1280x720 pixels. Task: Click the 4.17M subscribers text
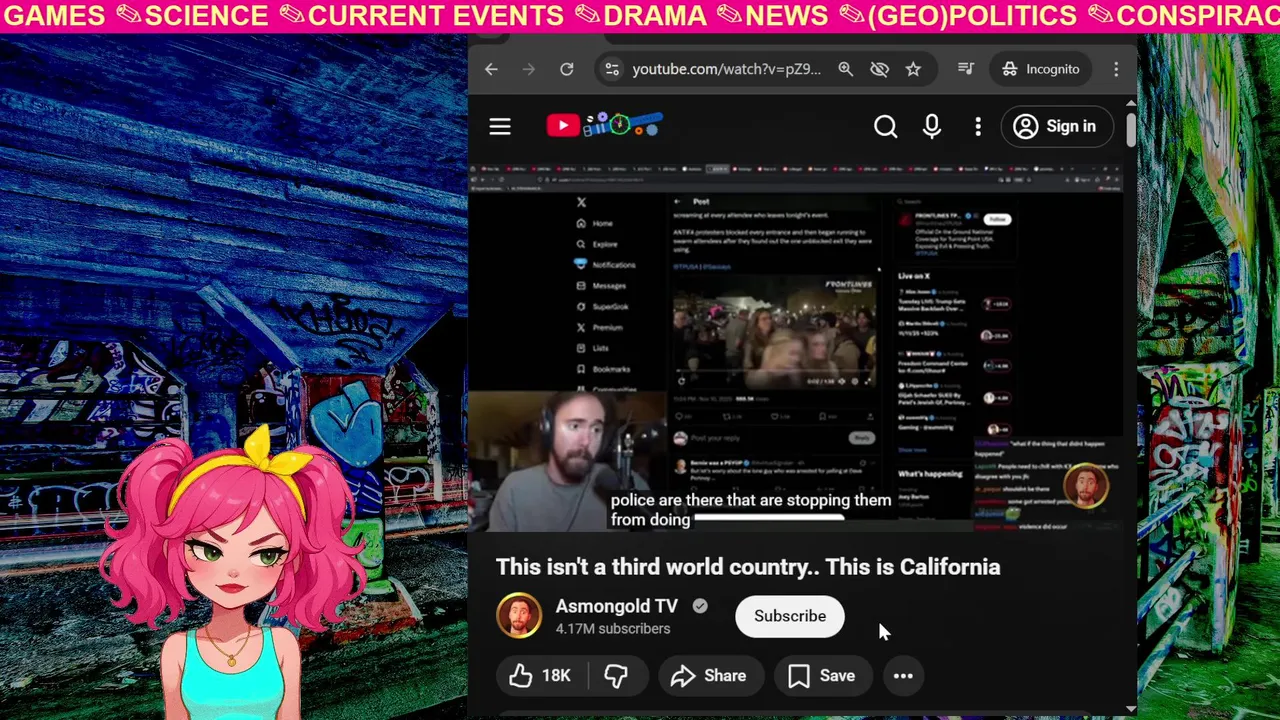613,629
